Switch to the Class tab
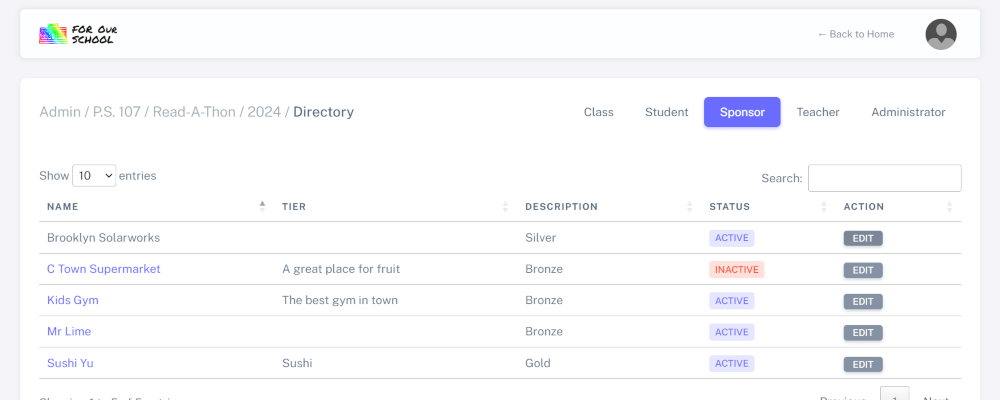Screen dimensions: 1000x400 (x=598, y=112)
